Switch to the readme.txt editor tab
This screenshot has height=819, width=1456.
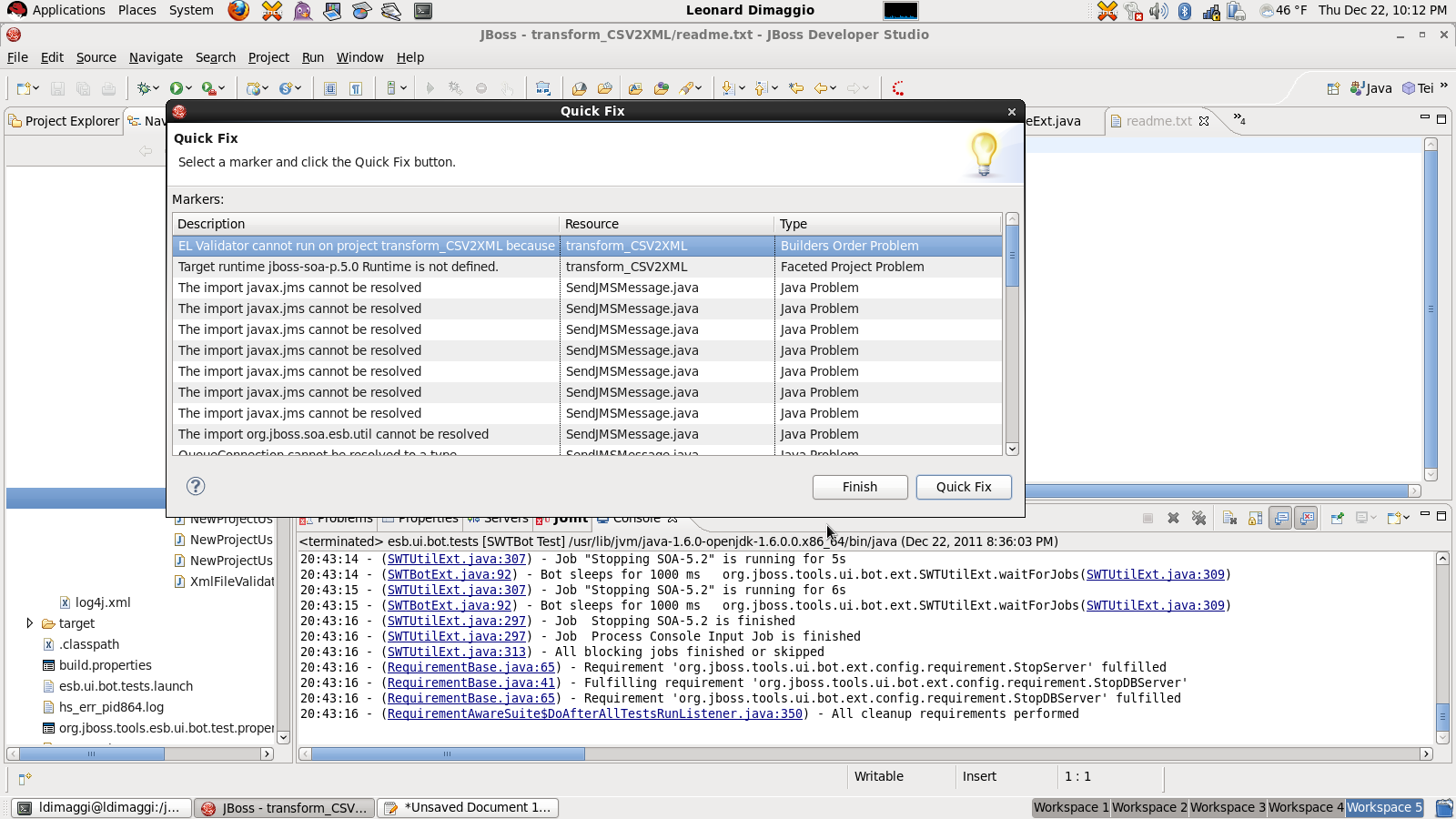1158,121
